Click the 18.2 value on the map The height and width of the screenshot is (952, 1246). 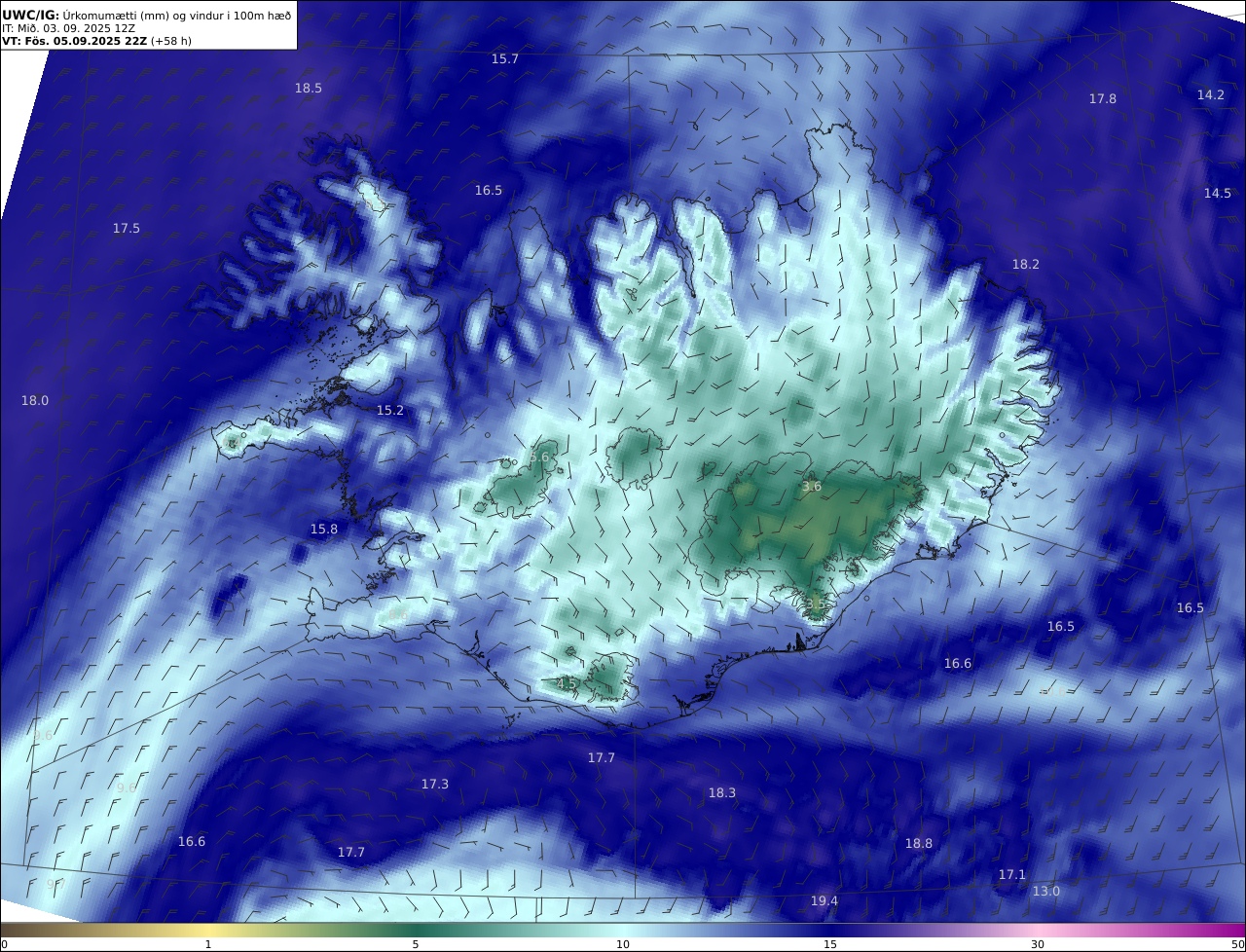(1026, 265)
